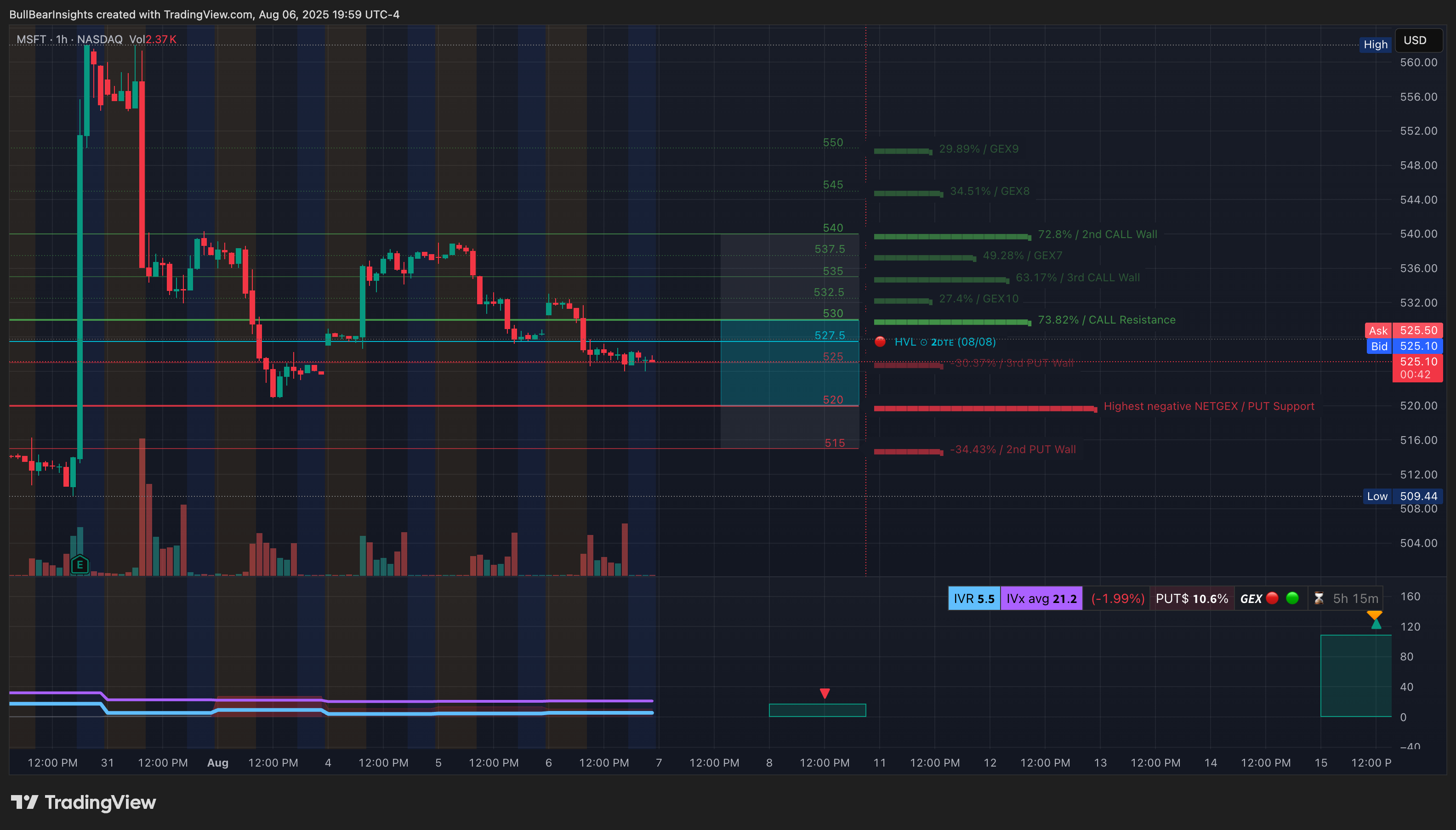Click the 530 strike level label

tap(832, 313)
